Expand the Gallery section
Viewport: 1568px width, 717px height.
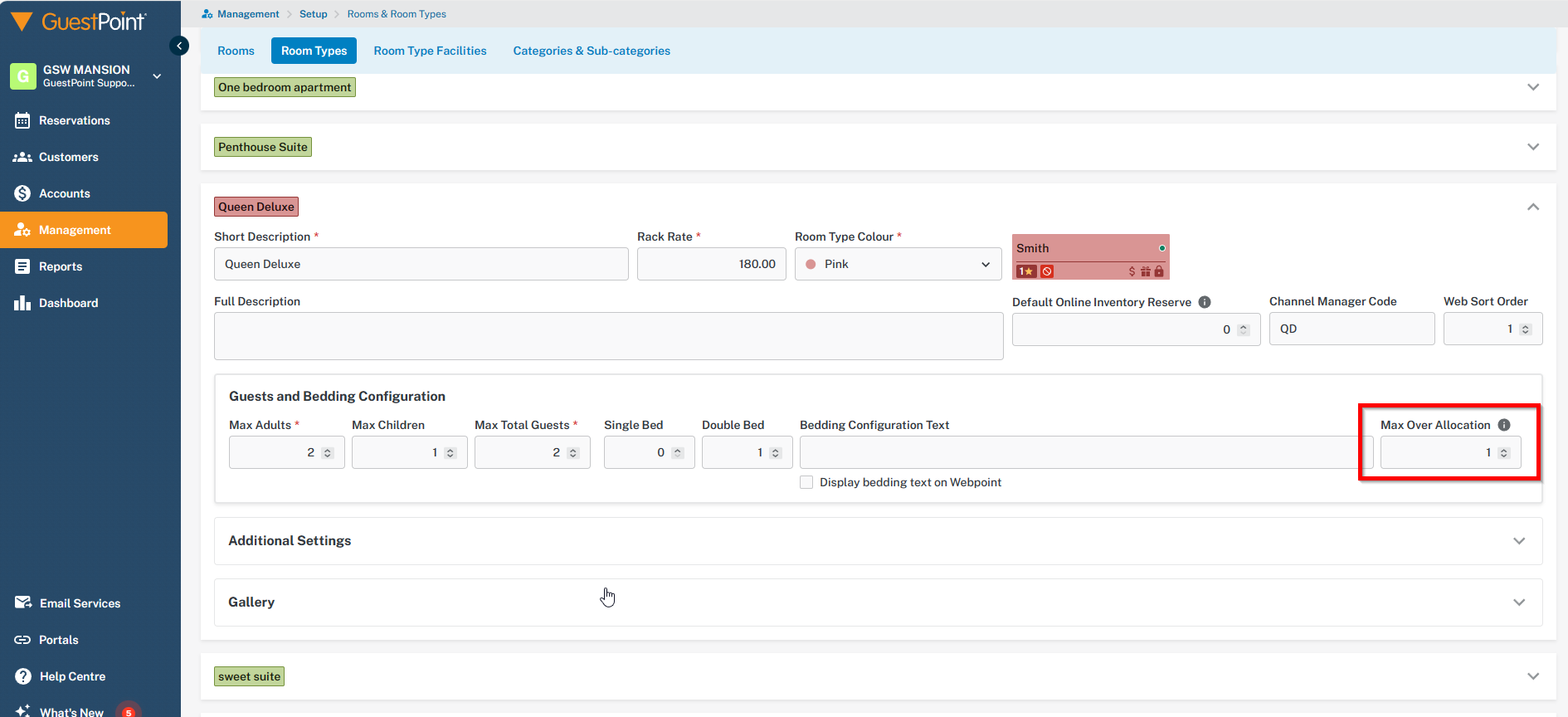click(1519, 602)
